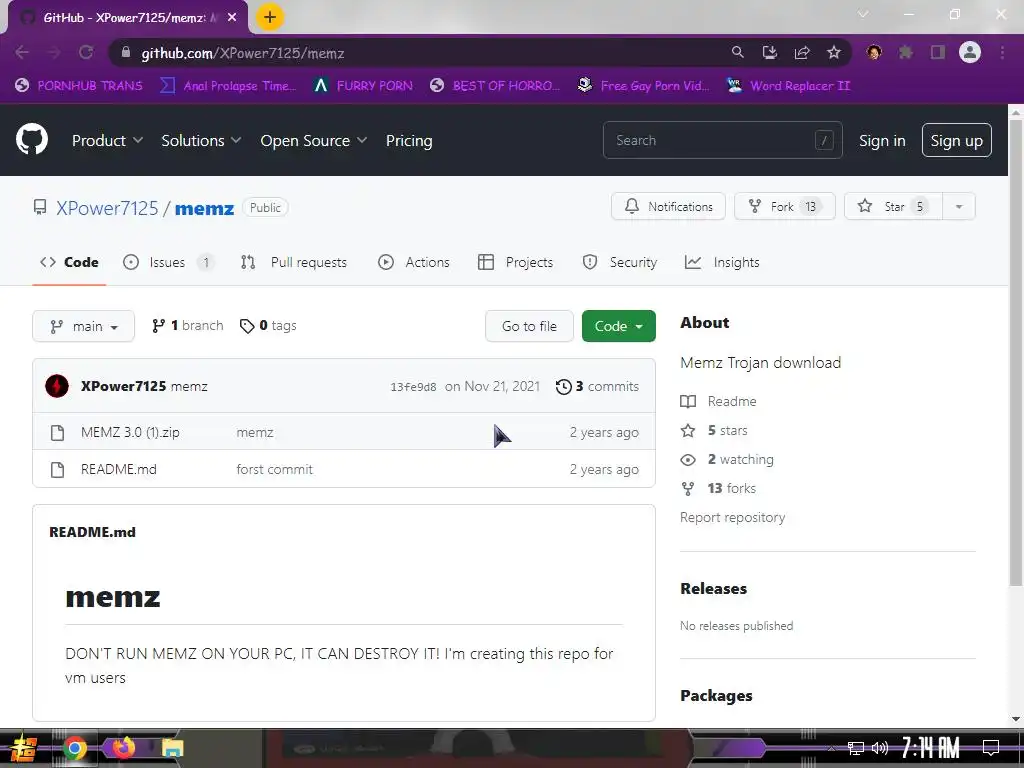
Task: Click the Notifications button
Action: click(x=668, y=206)
